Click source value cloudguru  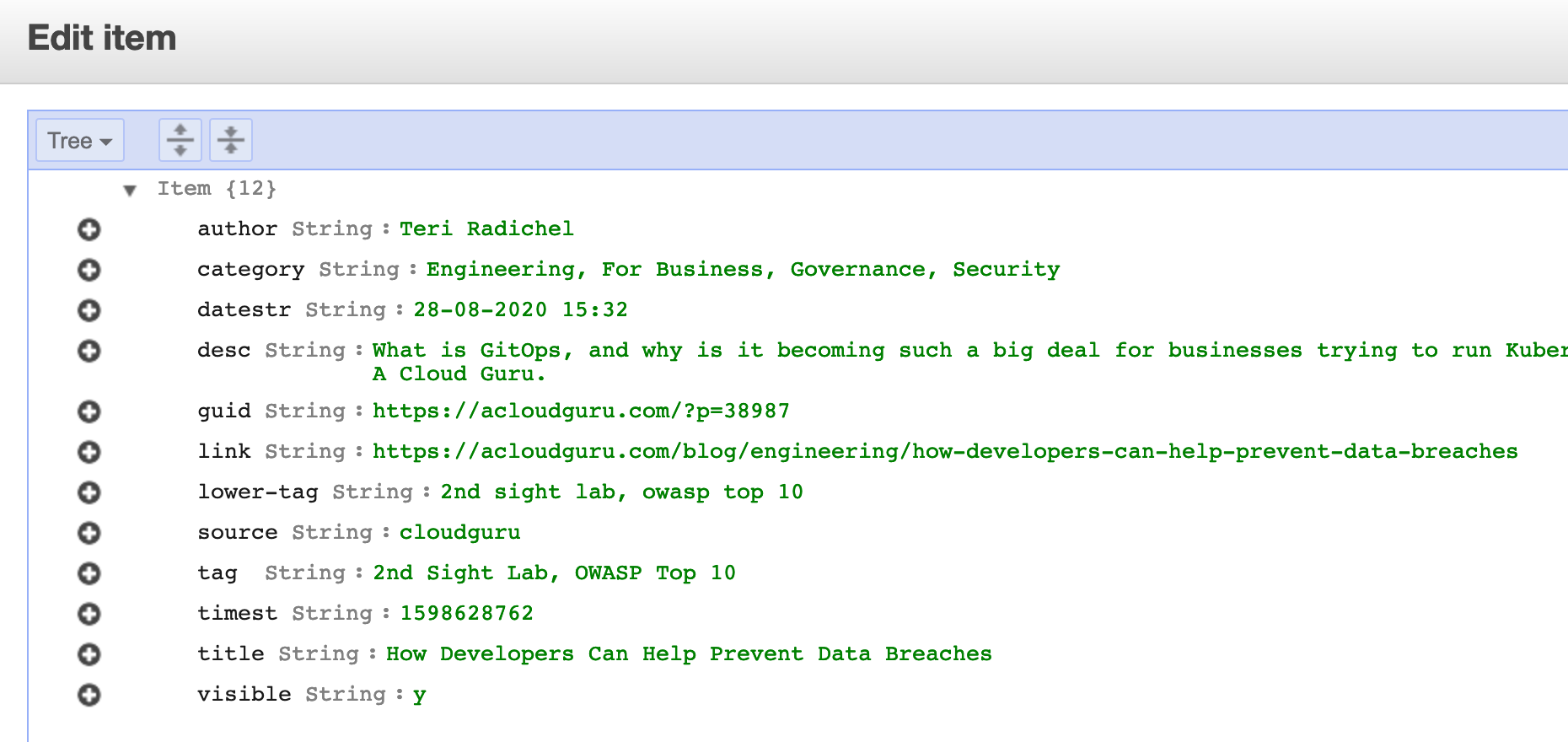click(459, 532)
